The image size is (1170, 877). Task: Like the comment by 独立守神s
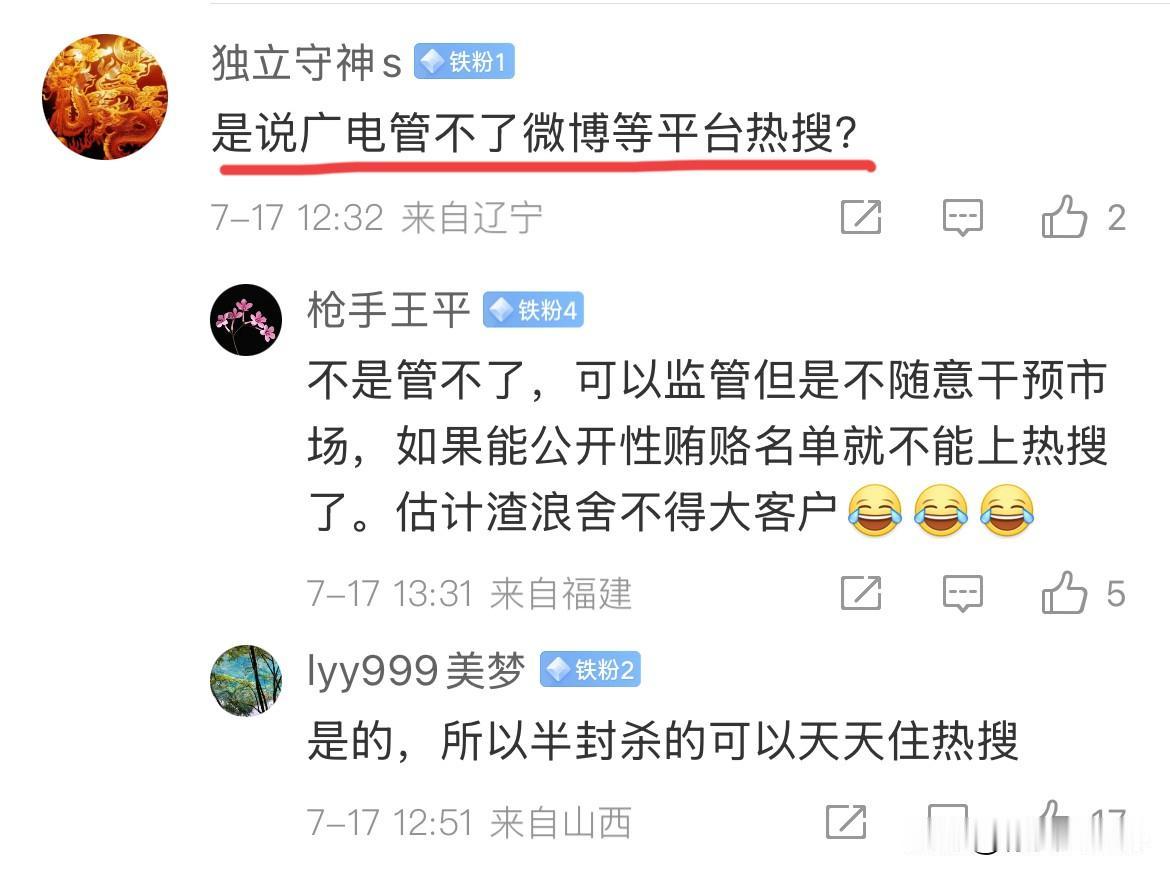pyautogui.click(x=1065, y=217)
